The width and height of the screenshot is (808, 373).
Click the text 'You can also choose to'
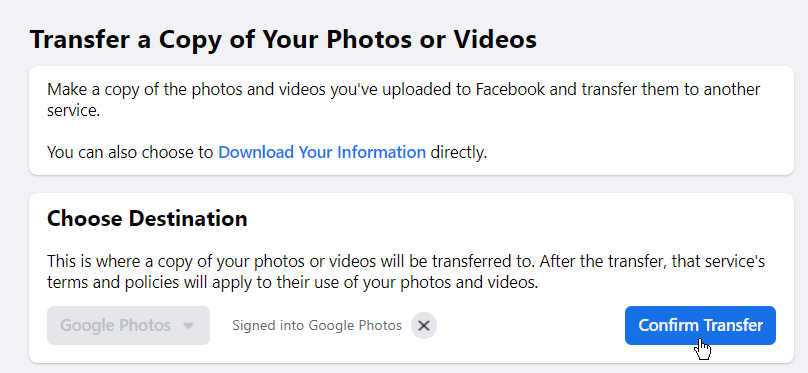click(130, 152)
